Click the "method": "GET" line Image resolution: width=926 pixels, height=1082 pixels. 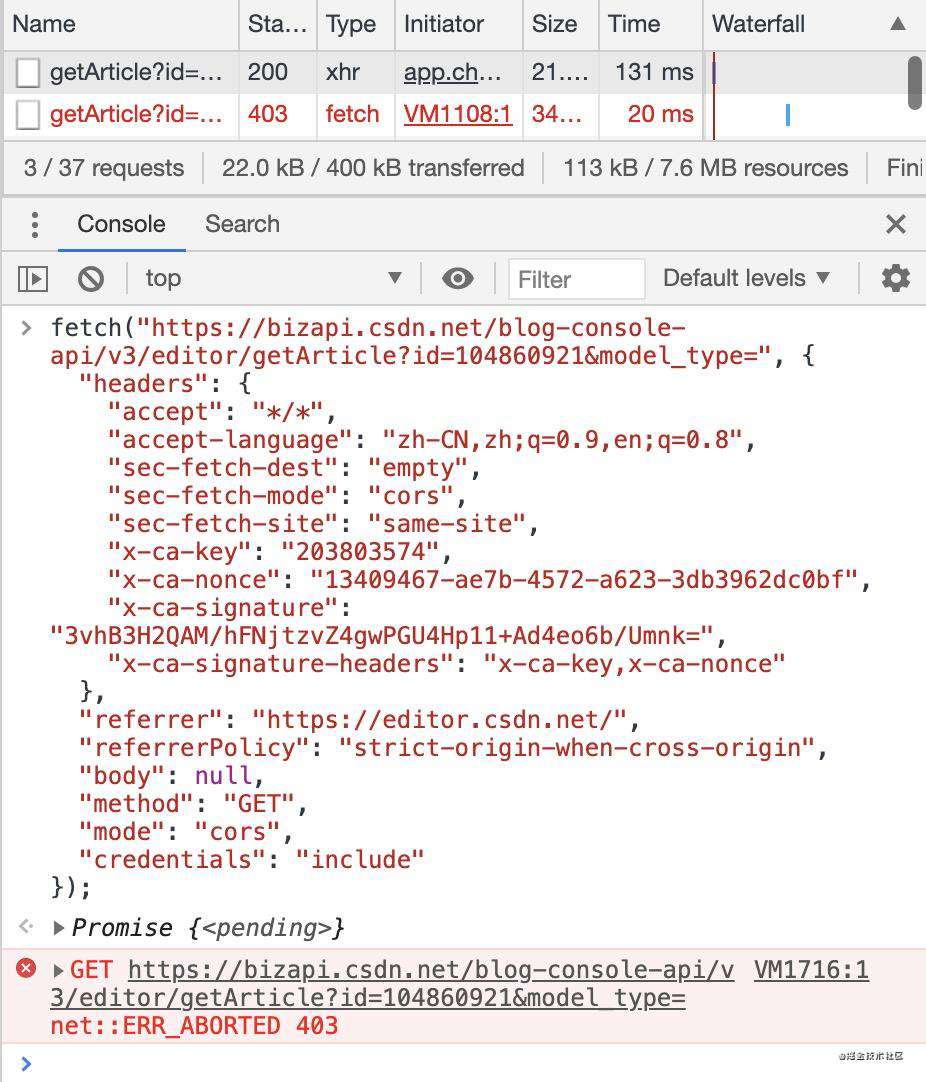tap(193, 804)
